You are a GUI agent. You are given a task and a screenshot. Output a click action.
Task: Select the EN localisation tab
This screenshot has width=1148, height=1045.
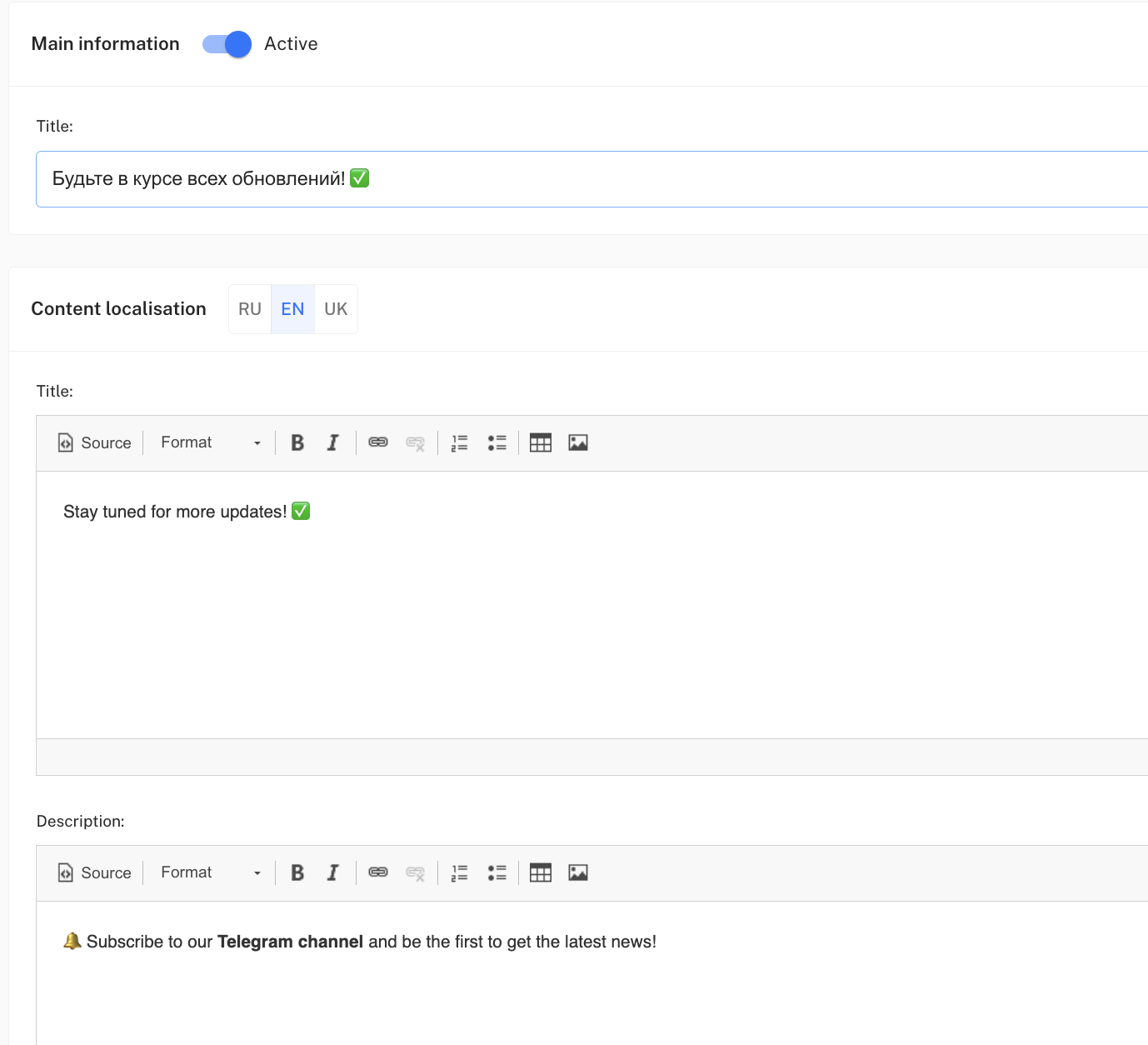click(292, 309)
